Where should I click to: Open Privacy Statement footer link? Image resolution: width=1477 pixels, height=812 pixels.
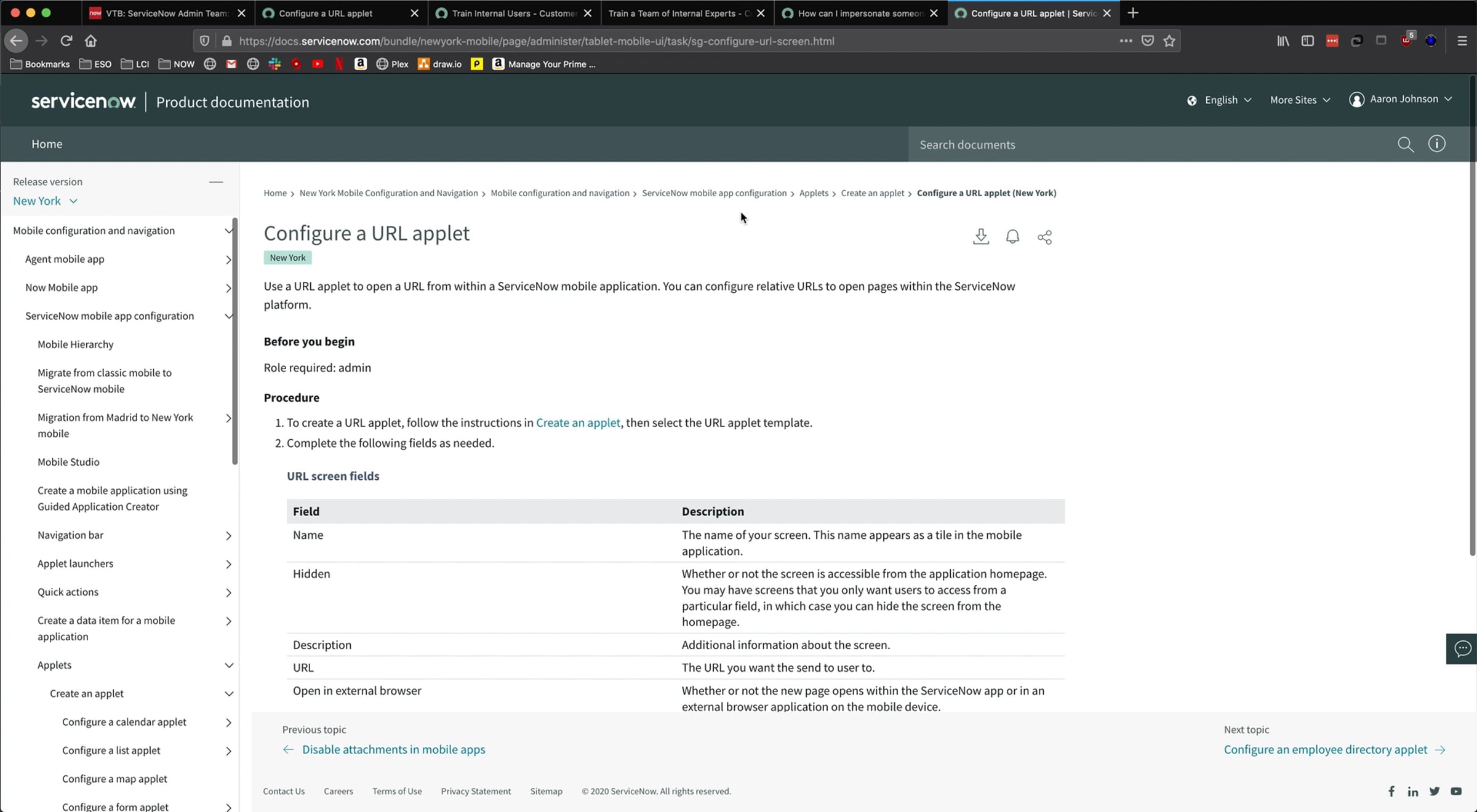coord(476,792)
